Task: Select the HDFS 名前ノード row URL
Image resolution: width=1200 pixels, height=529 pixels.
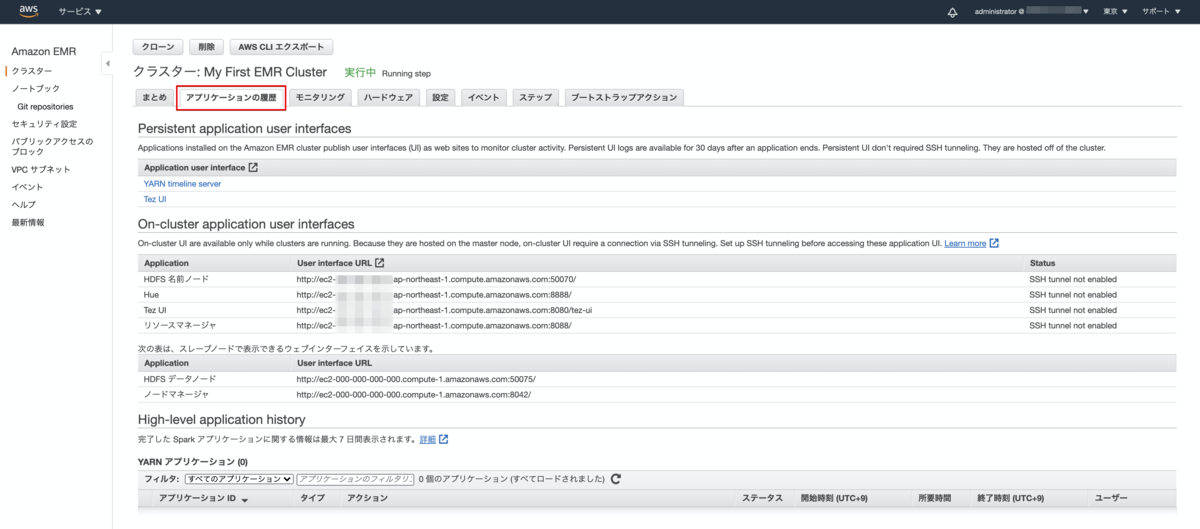Action: tap(436, 279)
